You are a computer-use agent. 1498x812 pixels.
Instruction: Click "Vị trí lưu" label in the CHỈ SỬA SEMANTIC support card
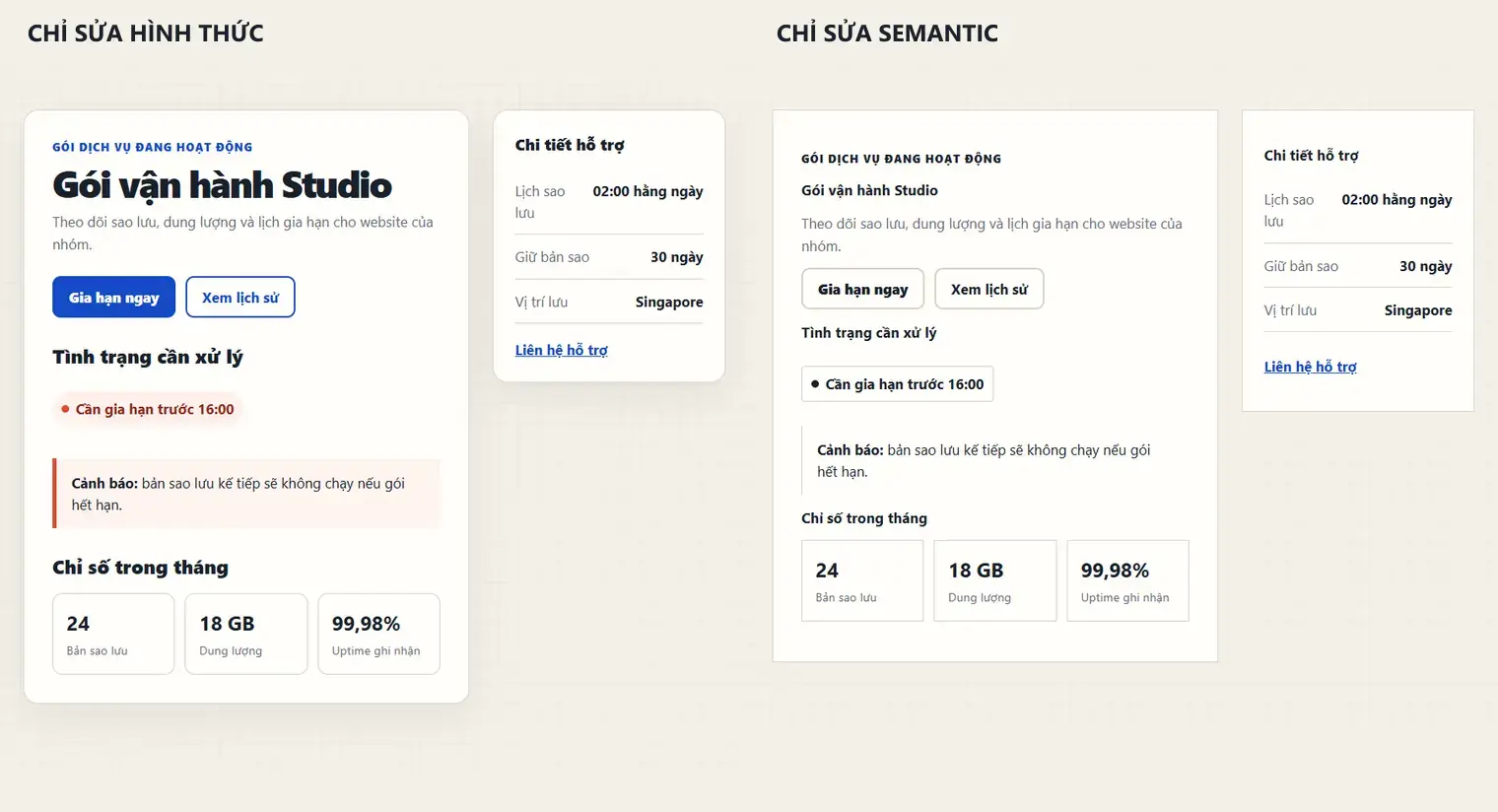[1290, 310]
